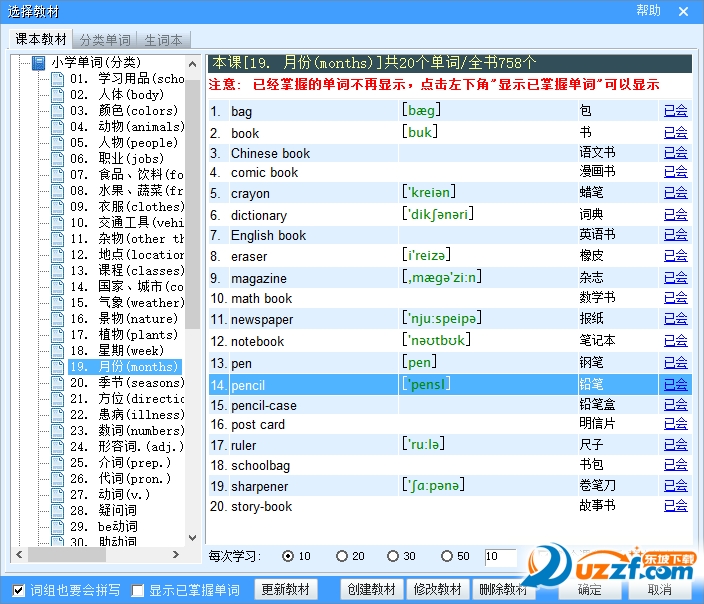Image resolution: width=704 pixels, height=604 pixels.
Task: Click the page icon for 01. 学习用品
Action: coord(57,79)
